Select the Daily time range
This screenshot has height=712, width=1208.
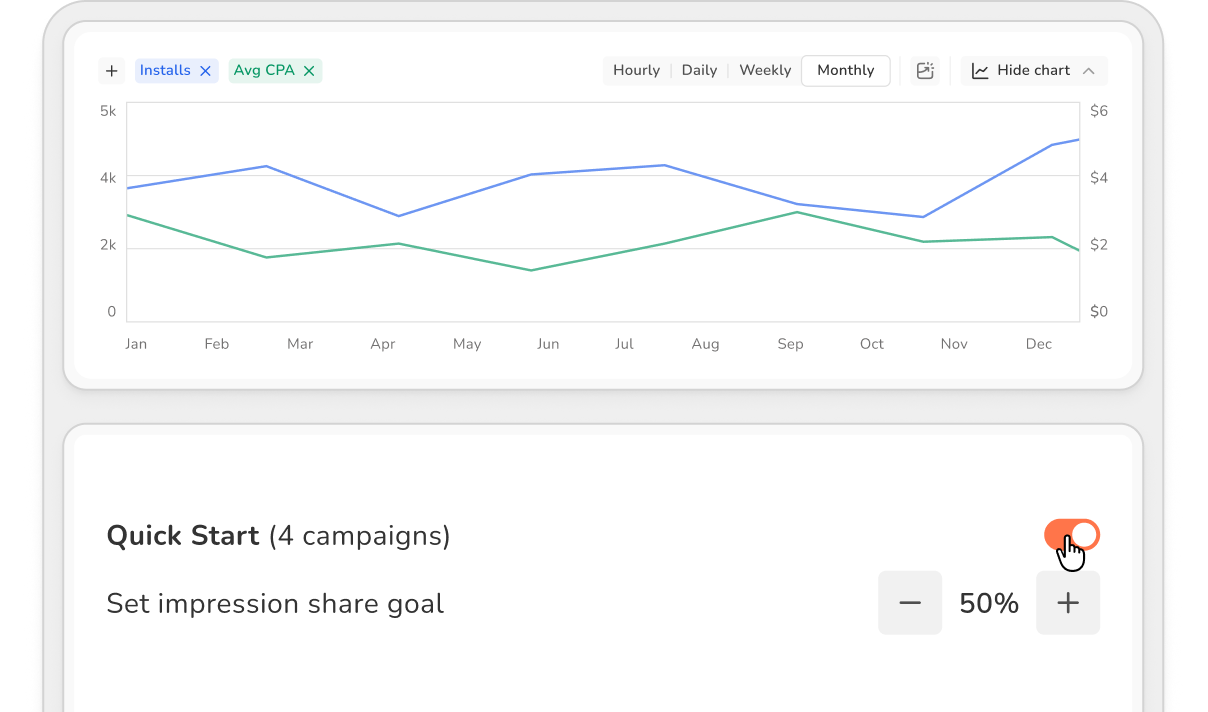699,71
